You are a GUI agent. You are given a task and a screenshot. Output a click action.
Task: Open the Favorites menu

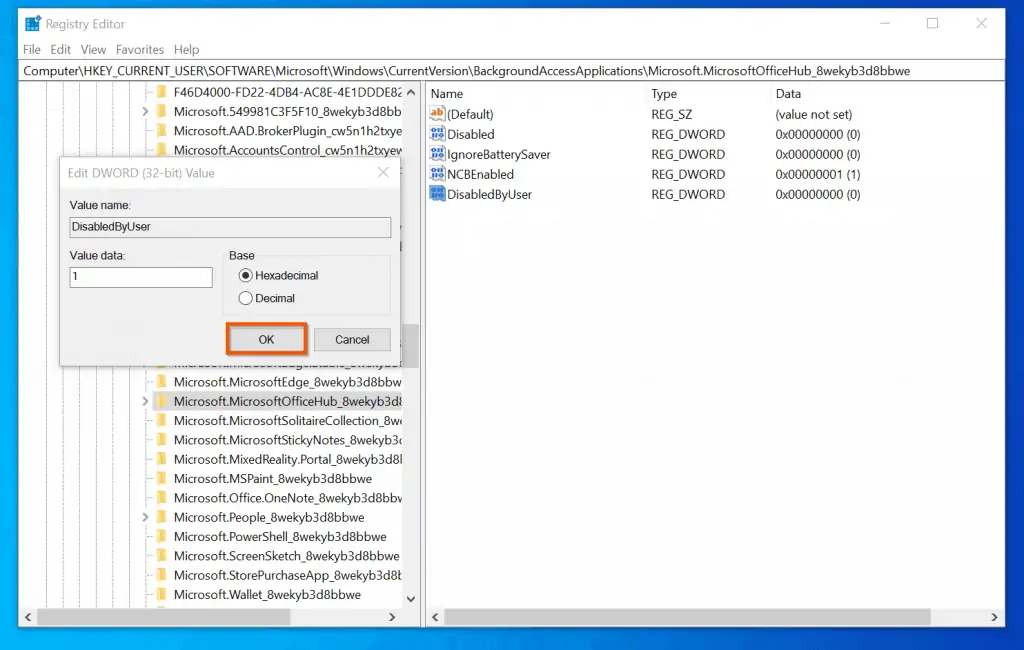tap(140, 49)
